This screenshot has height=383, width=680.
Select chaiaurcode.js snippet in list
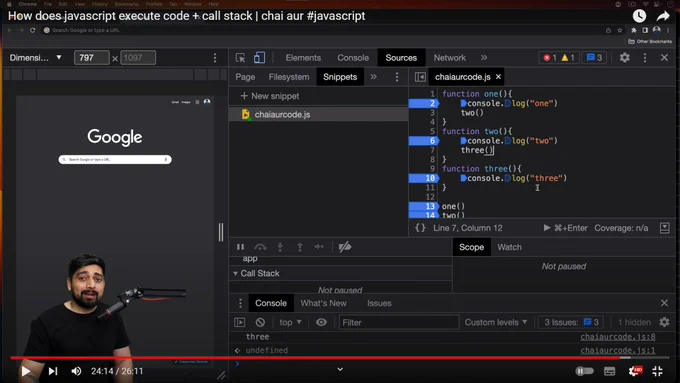(318, 115)
